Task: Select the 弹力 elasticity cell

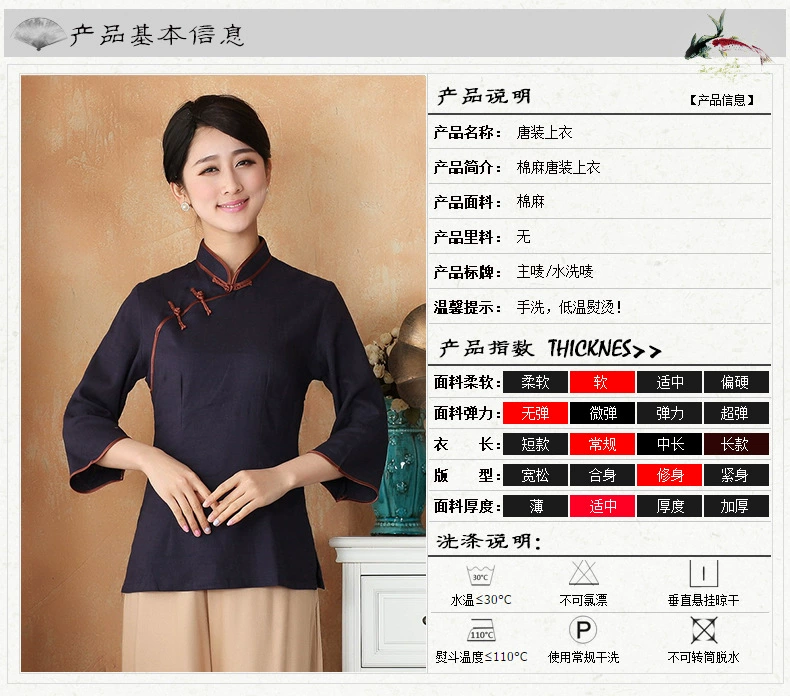Action: [x=670, y=413]
